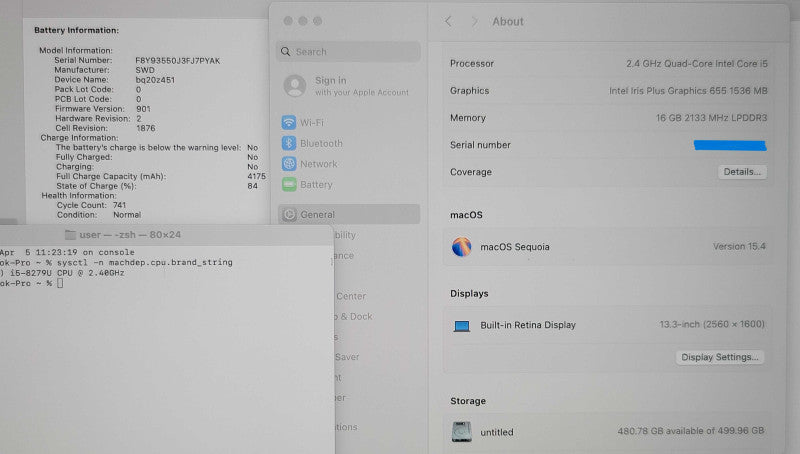Select Battery in the sidebar
This screenshot has height=454, width=800.
[x=316, y=184]
